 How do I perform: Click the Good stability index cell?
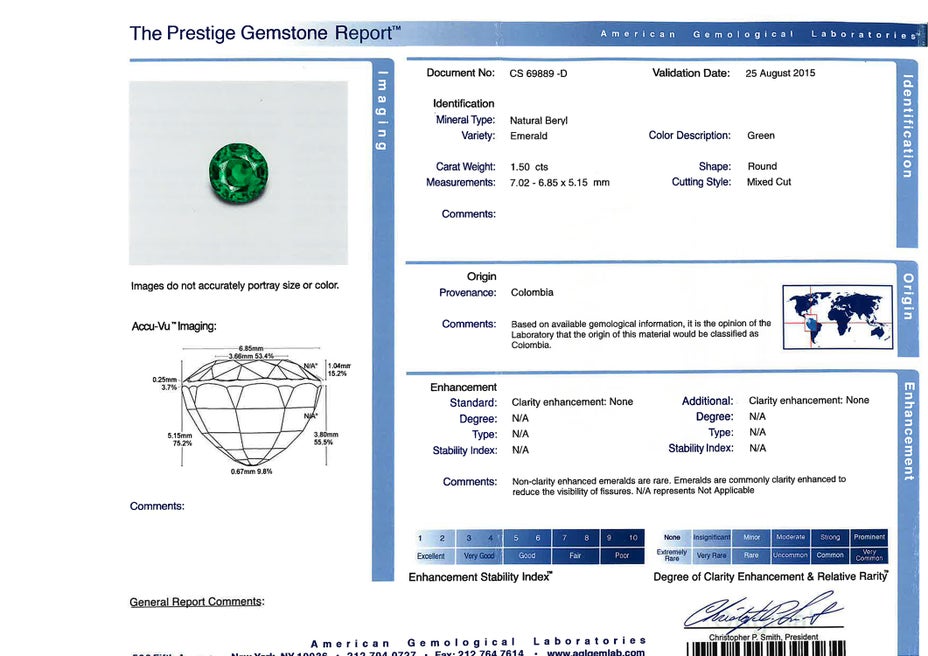[526, 556]
